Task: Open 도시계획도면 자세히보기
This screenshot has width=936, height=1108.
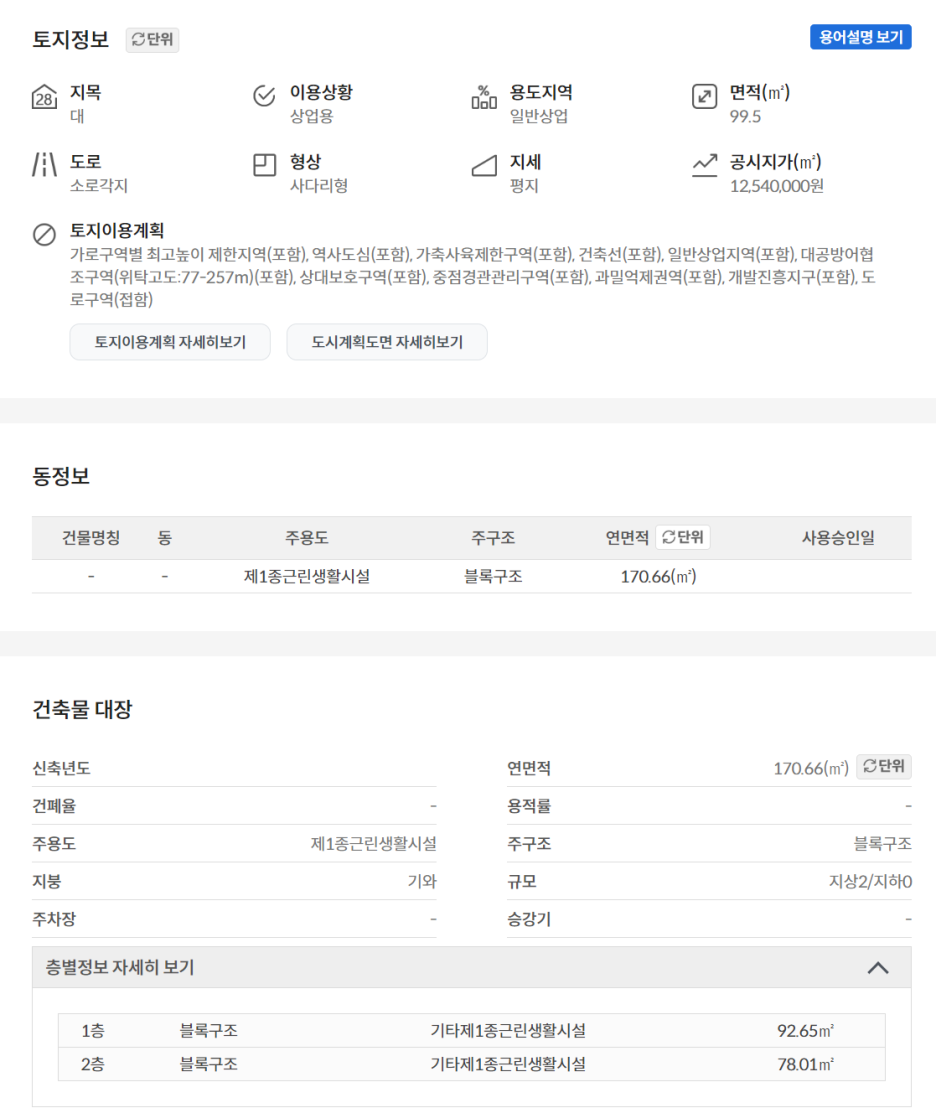Action: pyautogui.click(x=387, y=342)
